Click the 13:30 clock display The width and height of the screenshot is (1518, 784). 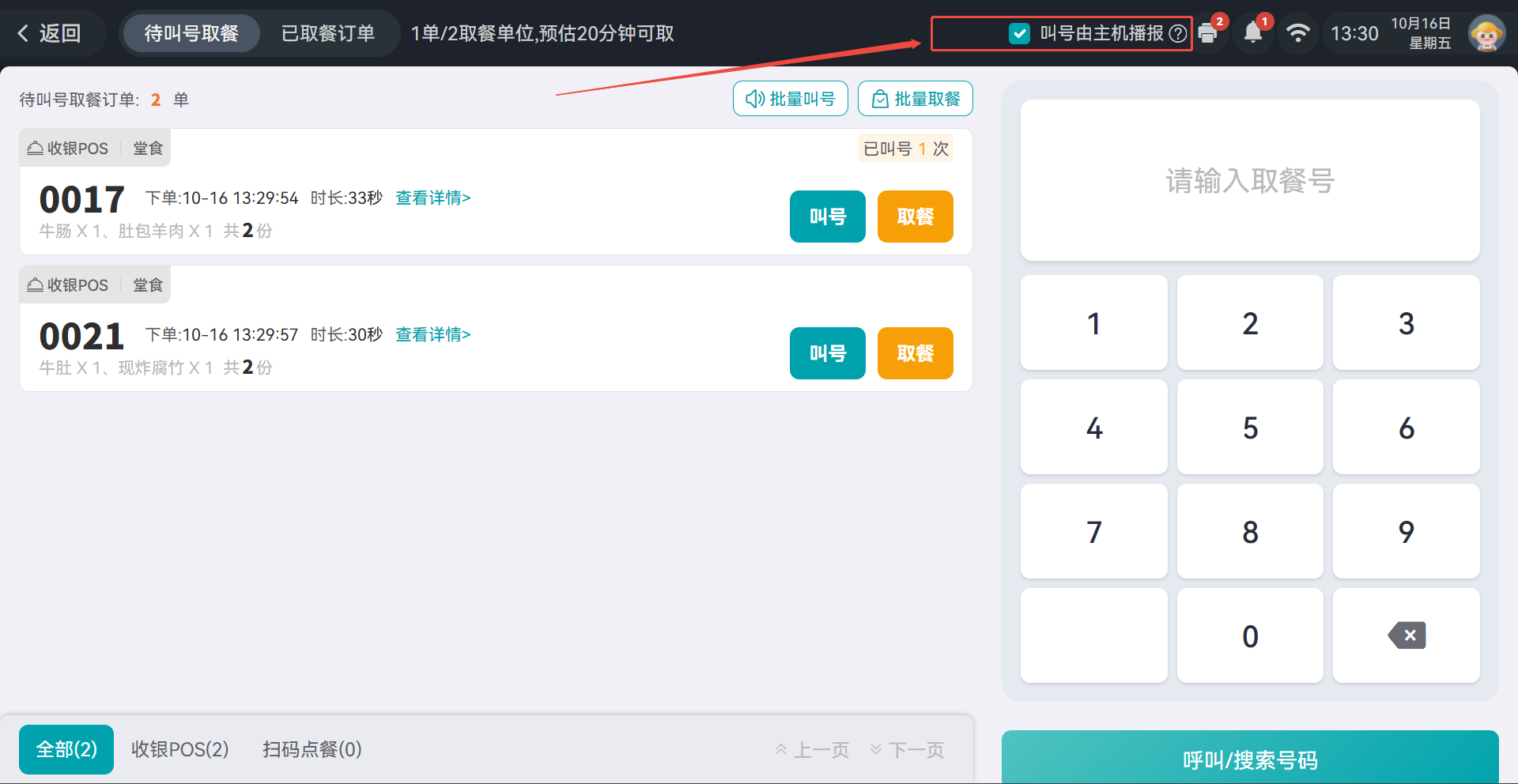point(1354,33)
